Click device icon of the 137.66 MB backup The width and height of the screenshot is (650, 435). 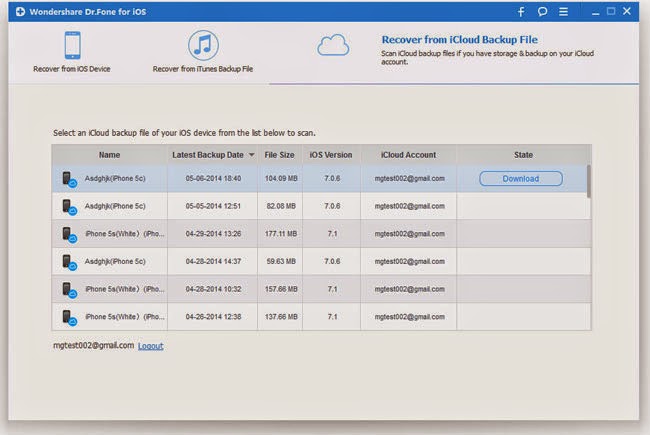(x=69, y=318)
